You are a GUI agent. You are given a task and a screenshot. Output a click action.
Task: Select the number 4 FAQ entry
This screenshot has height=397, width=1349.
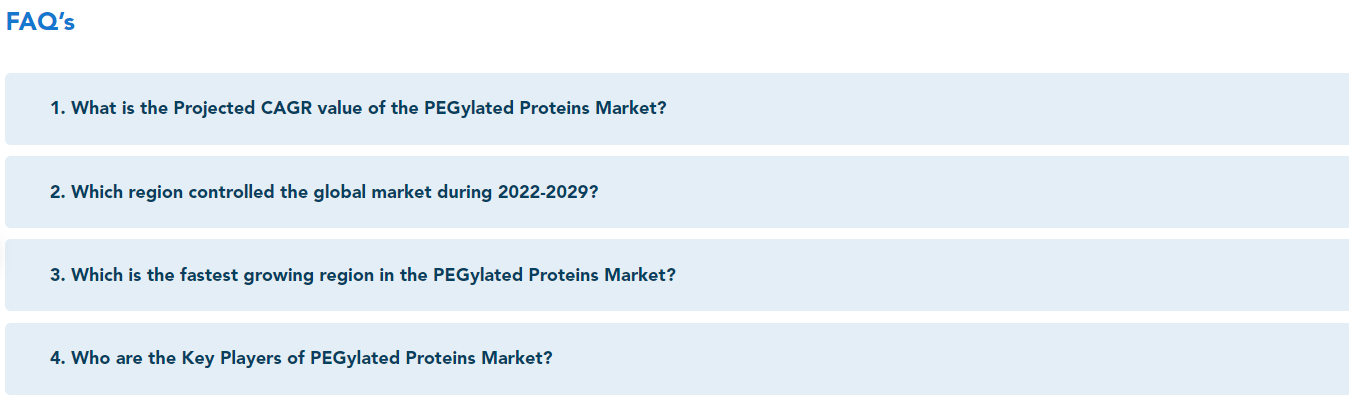677,358
